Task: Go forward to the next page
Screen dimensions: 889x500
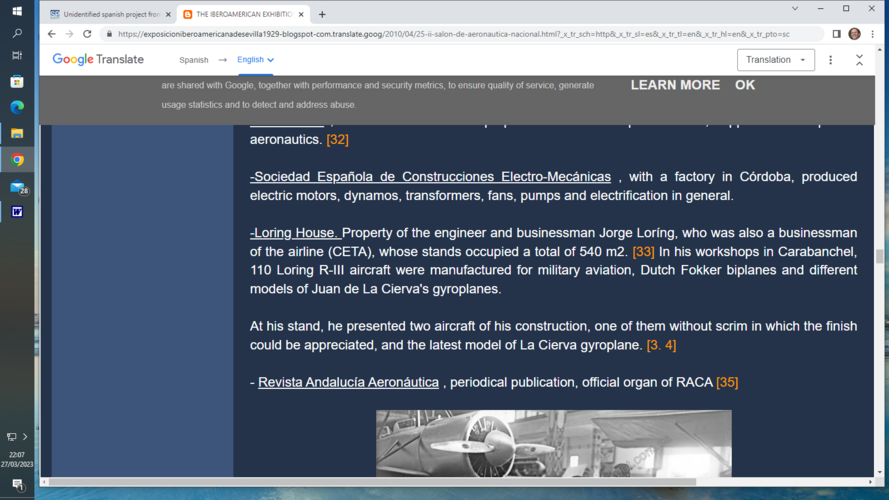Action: (x=69, y=34)
